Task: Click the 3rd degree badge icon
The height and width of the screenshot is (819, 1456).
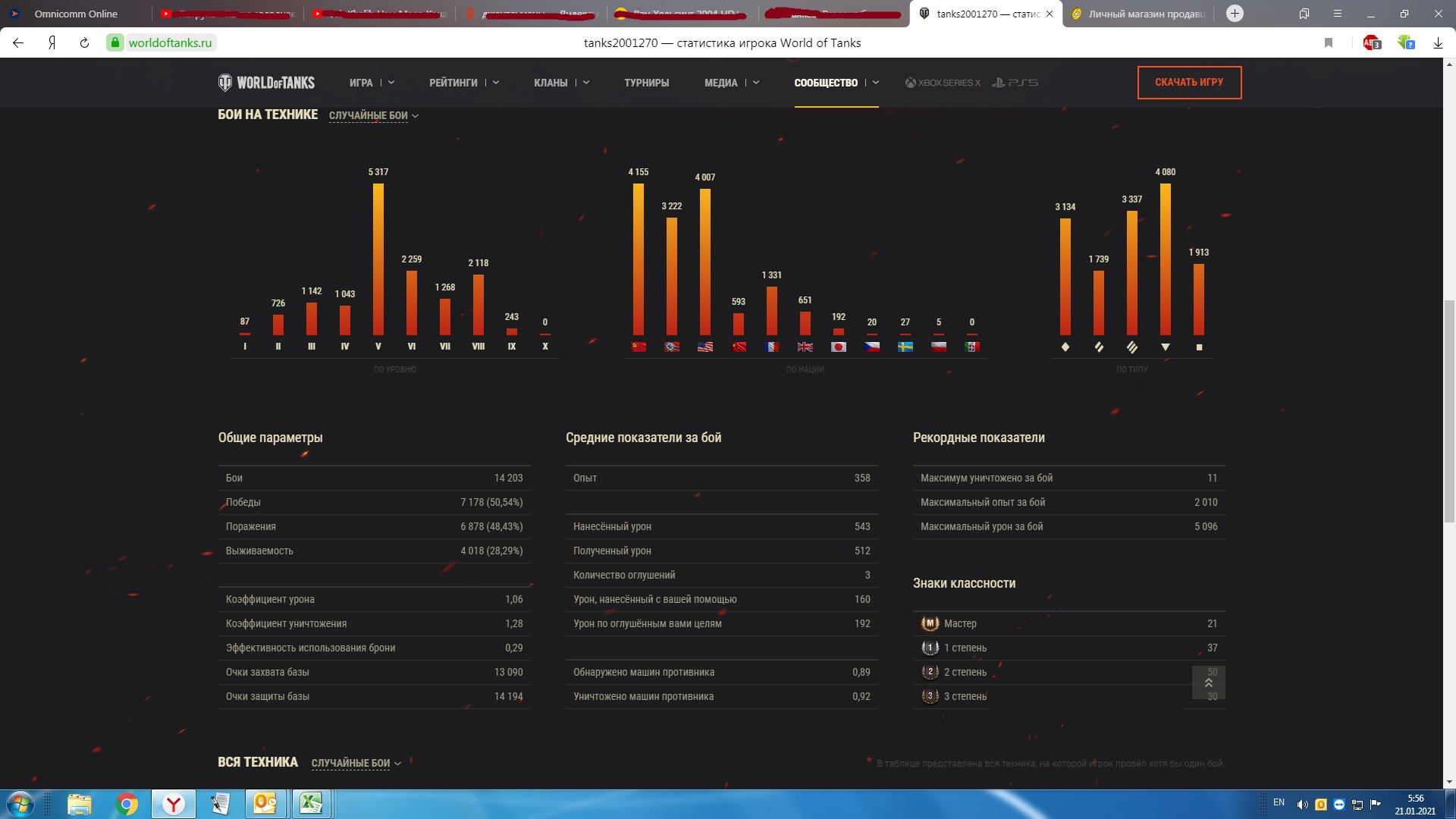Action: tap(930, 696)
